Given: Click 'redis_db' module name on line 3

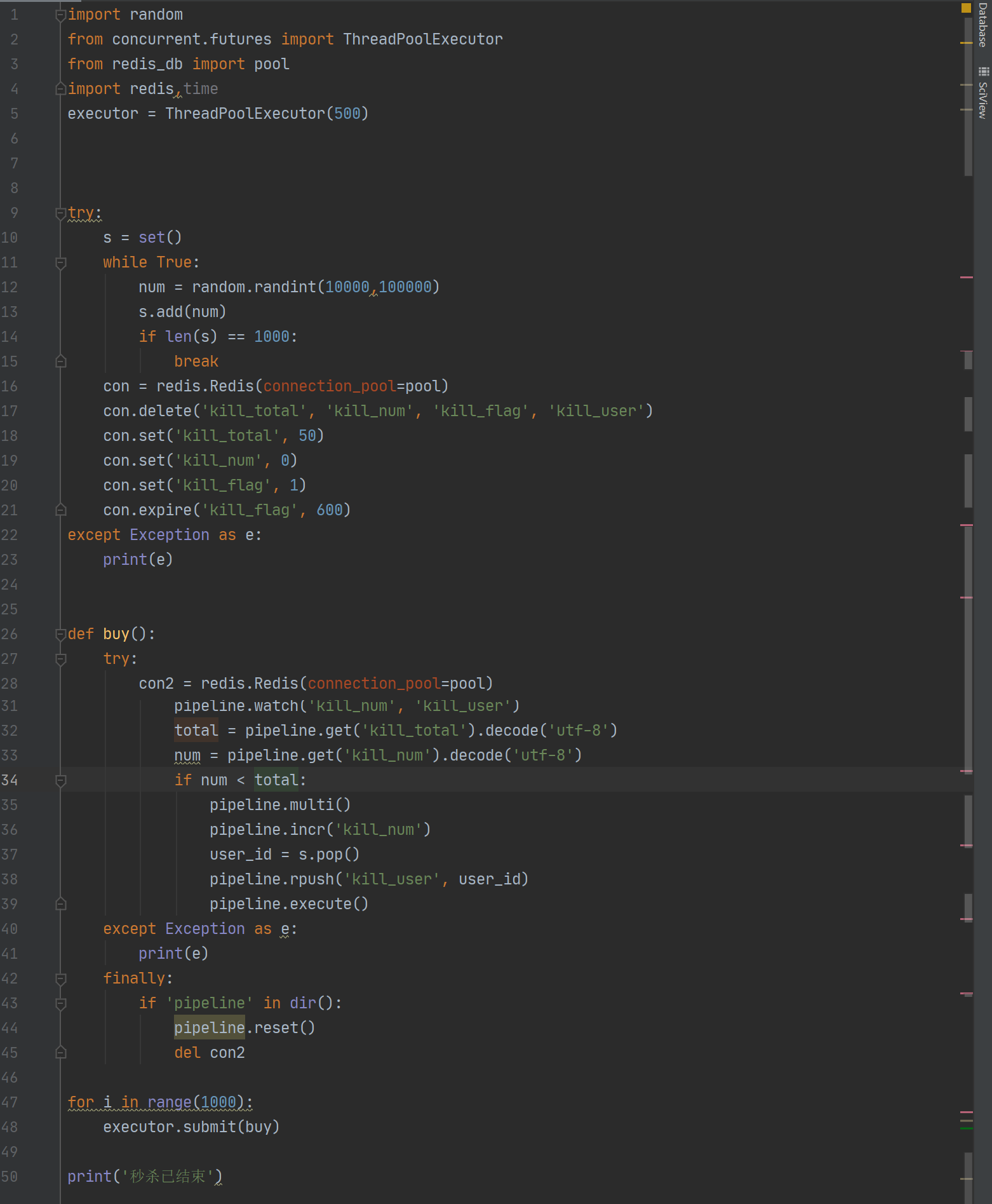Looking at the screenshot, I should (147, 64).
